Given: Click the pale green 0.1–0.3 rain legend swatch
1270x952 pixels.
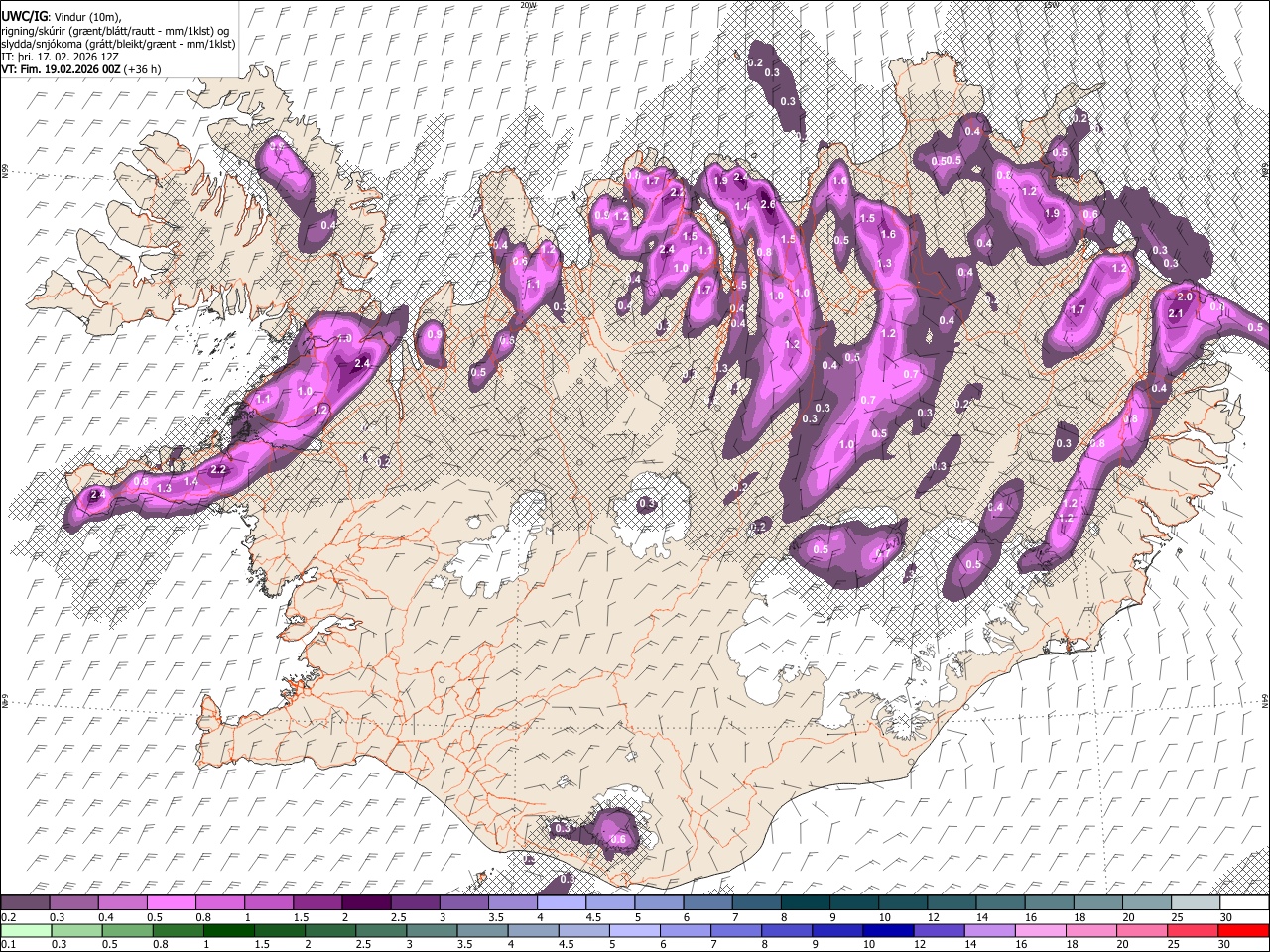Looking at the screenshot, I should pyautogui.click(x=26, y=930).
